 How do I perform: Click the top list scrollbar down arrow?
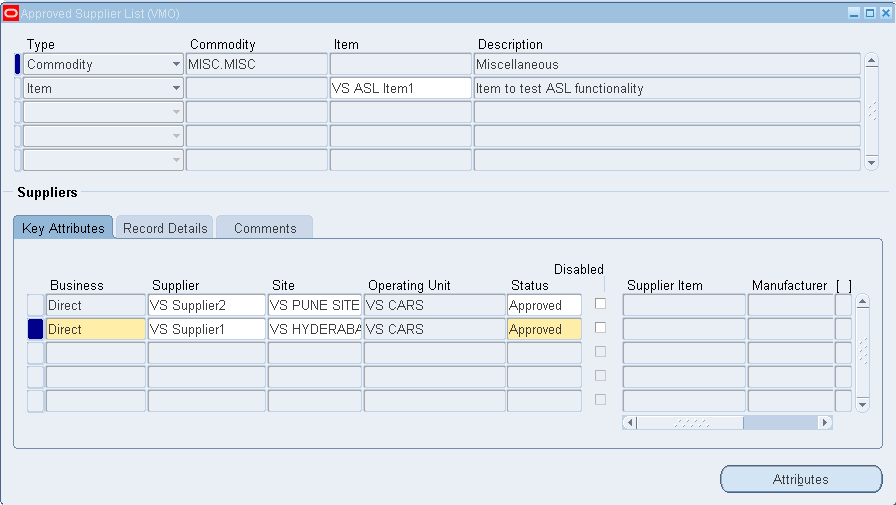pyautogui.click(x=871, y=163)
